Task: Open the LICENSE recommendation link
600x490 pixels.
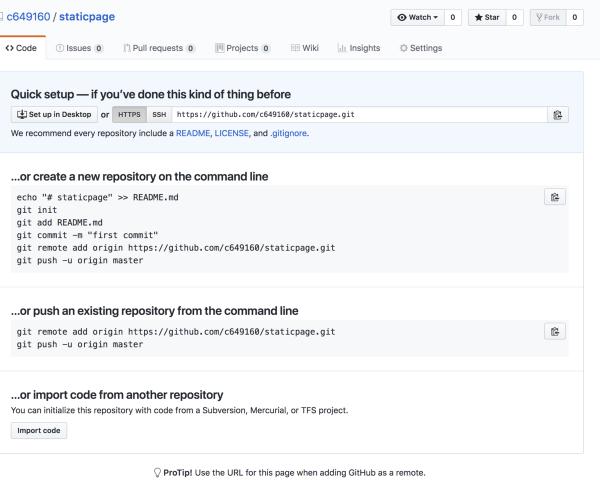Action: pyautogui.click(x=232, y=133)
